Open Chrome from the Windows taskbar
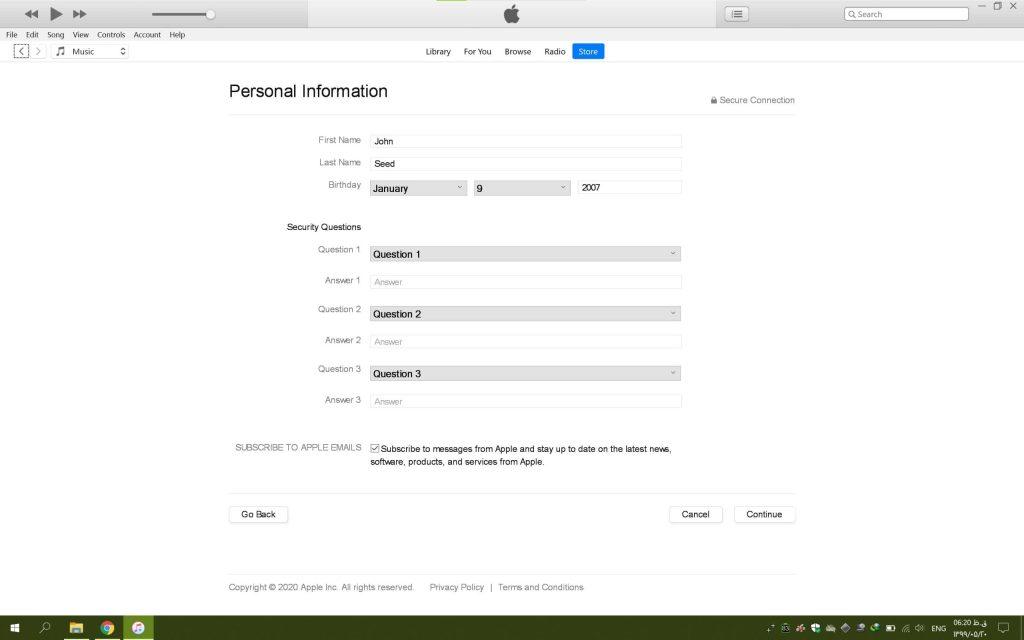 (x=107, y=628)
